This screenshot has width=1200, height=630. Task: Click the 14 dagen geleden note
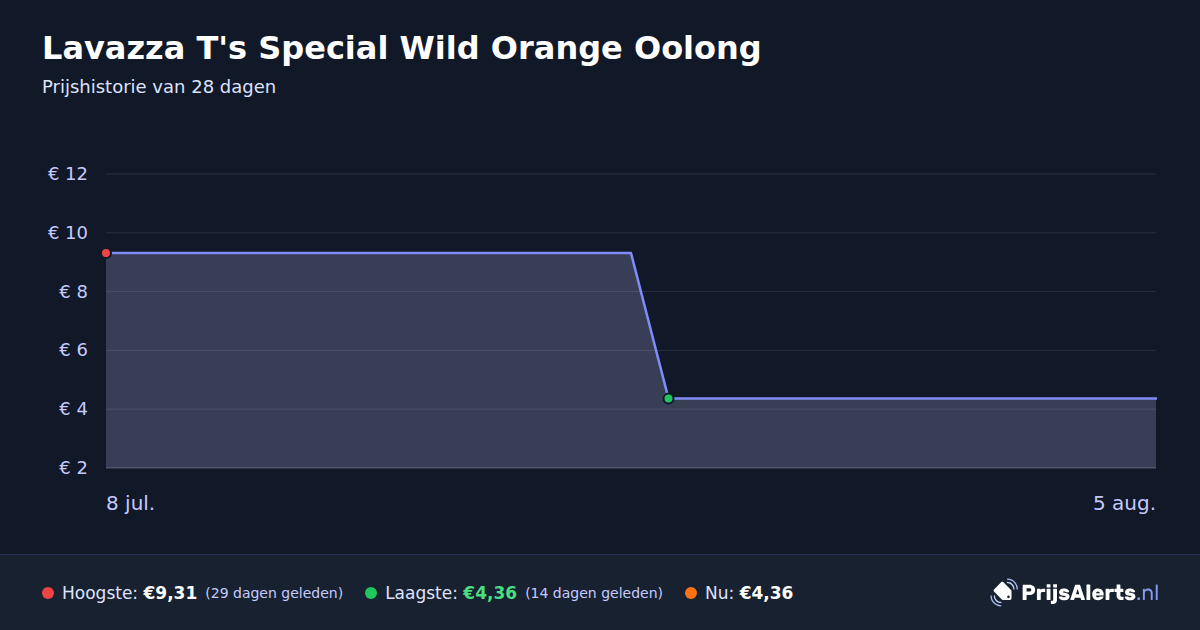point(594,593)
